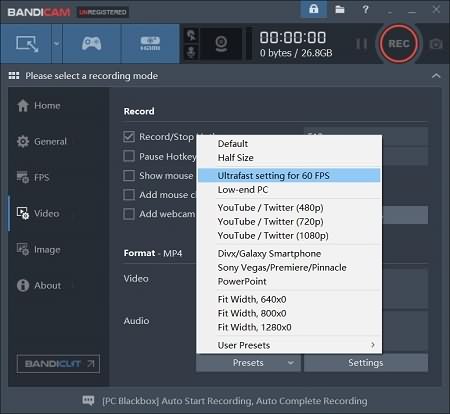Click the Presets dropdown button
The image size is (450, 414).
[248, 363]
